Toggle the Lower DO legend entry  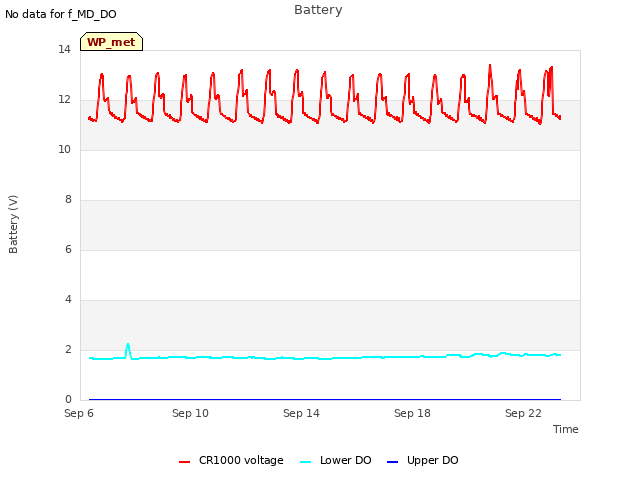tap(336, 460)
